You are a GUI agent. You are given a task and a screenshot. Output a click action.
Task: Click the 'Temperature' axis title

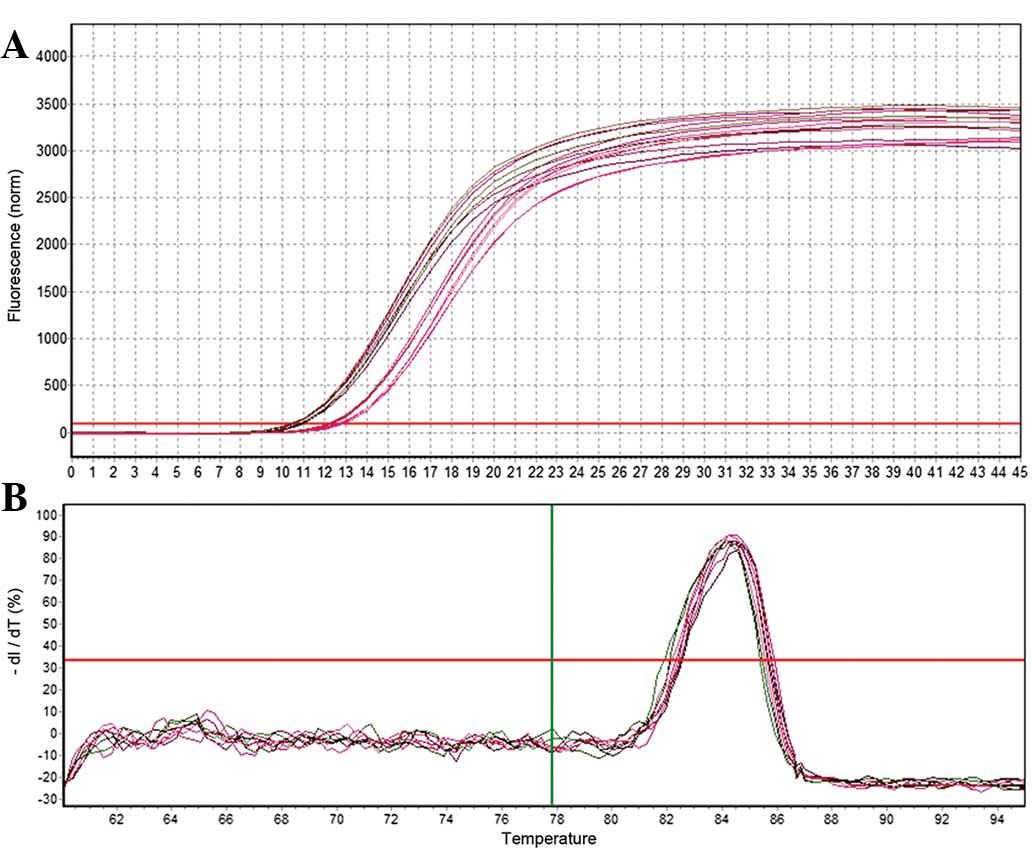point(548,838)
